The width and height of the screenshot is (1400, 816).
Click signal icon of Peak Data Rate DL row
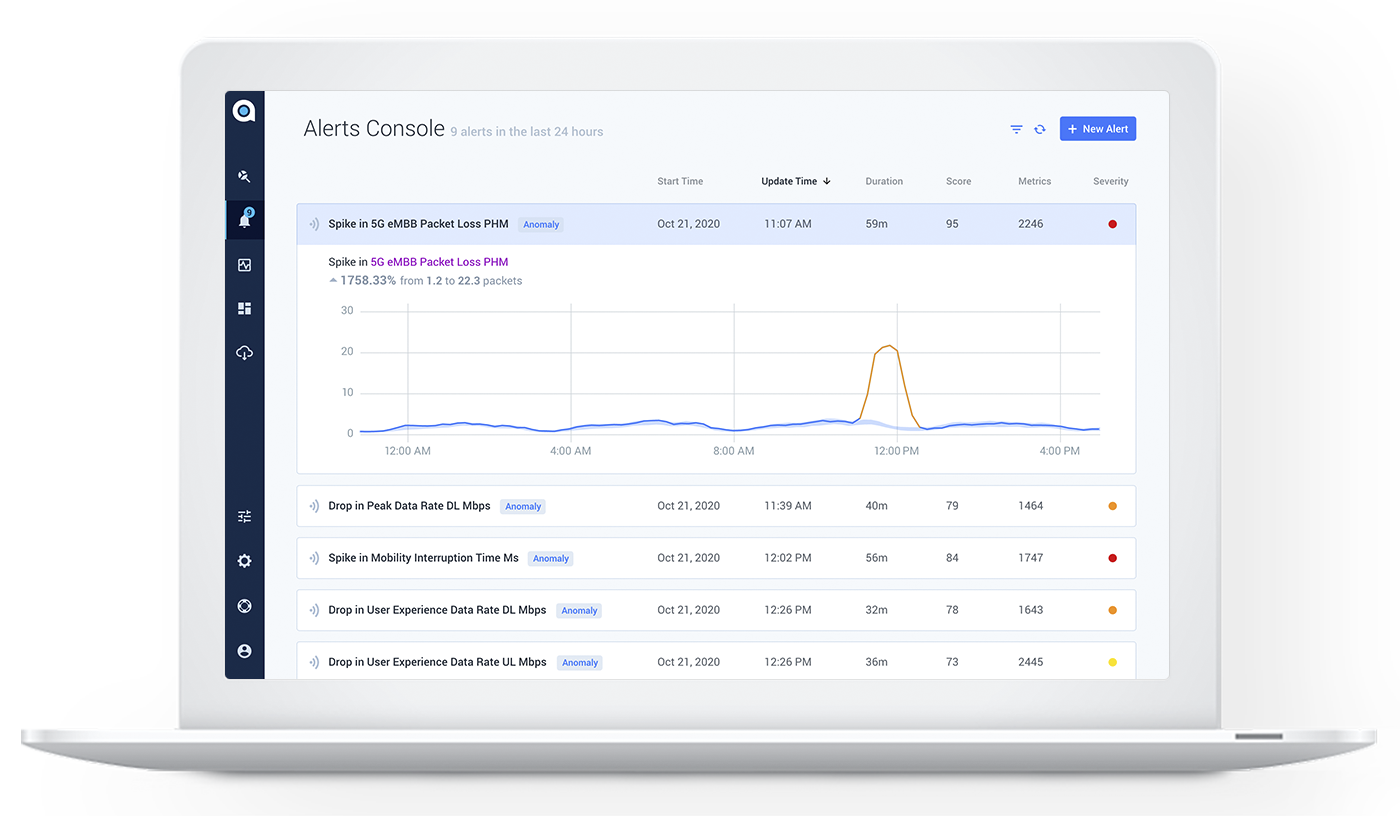click(x=314, y=506)
